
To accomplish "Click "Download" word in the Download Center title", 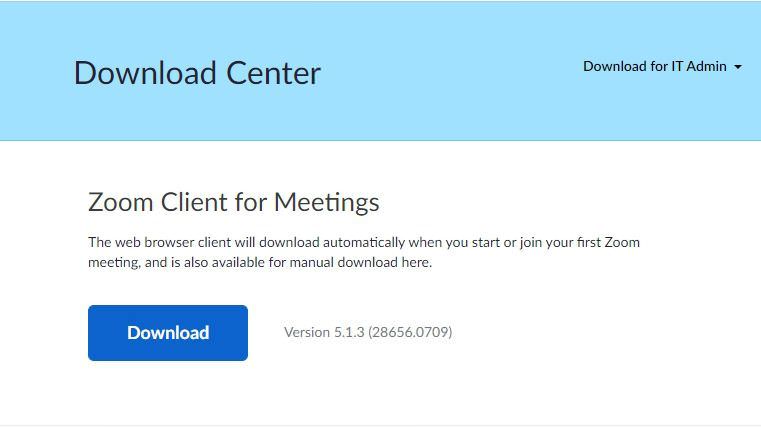I will tap(145, 73).
